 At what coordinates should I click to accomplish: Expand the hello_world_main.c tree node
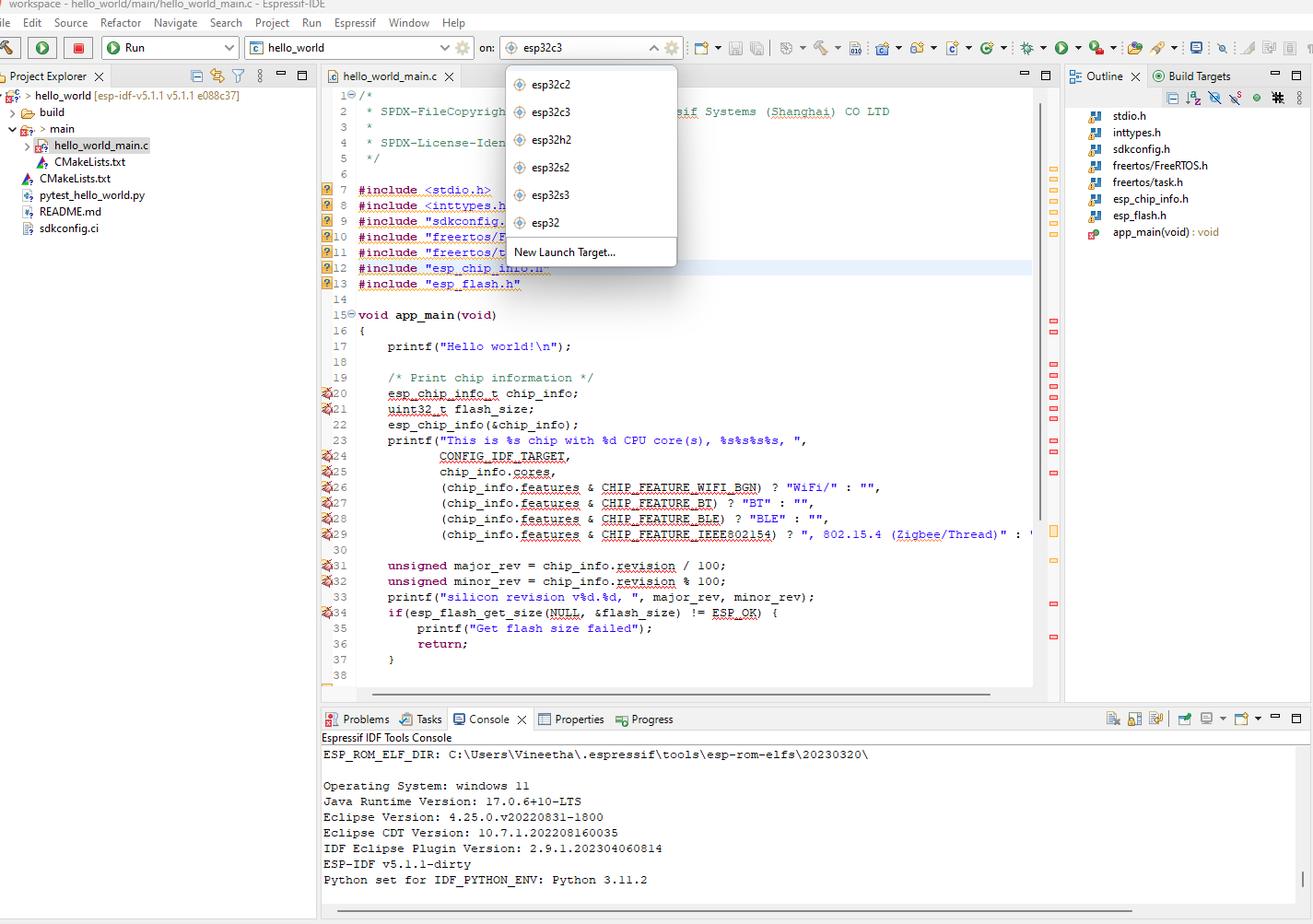pyautogui.click(x=27, y=146)
